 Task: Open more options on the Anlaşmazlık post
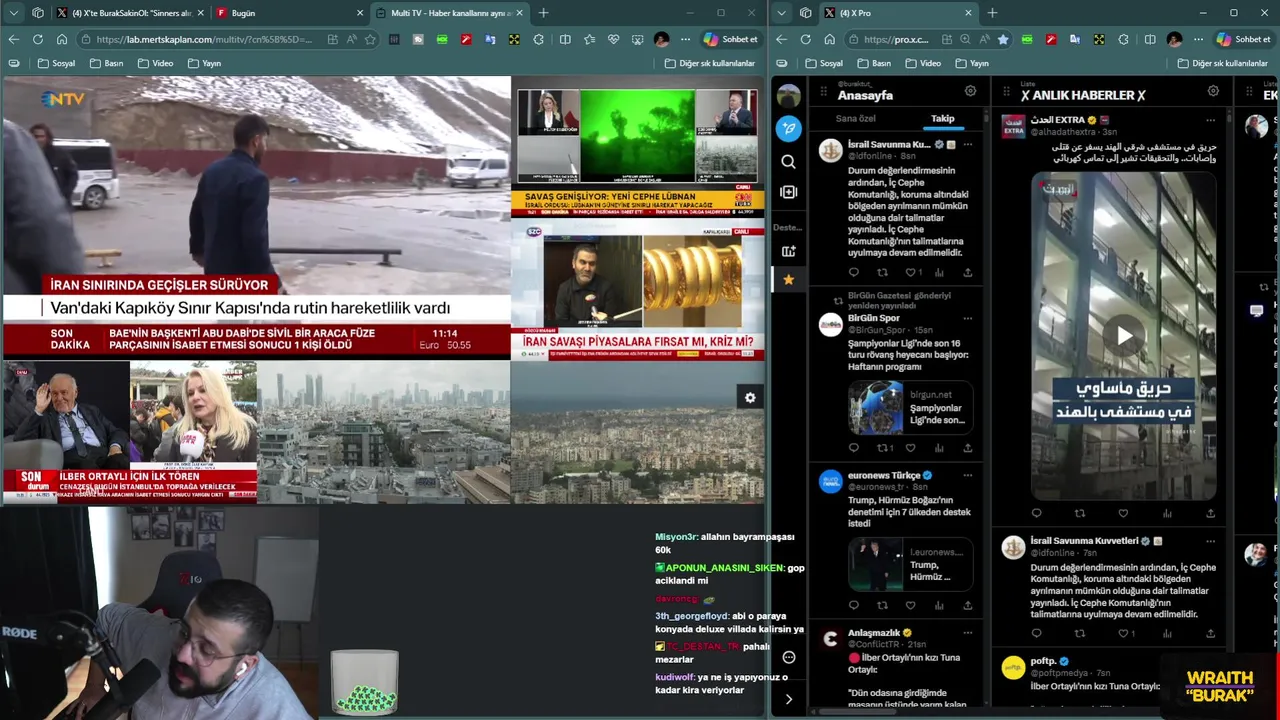click(x=967, y=633)
